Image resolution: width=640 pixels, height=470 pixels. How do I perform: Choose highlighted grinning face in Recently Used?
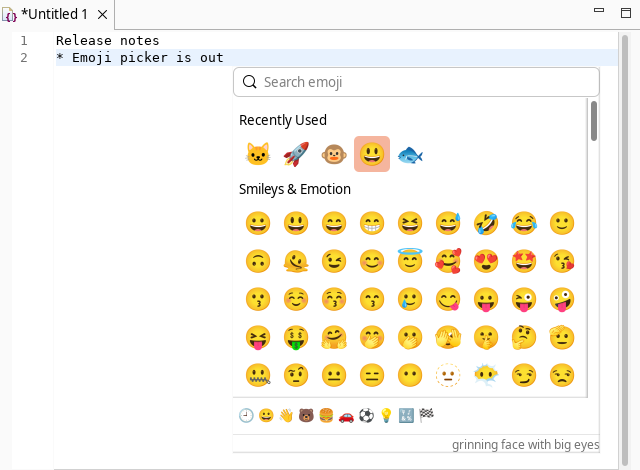coord(372,154)
